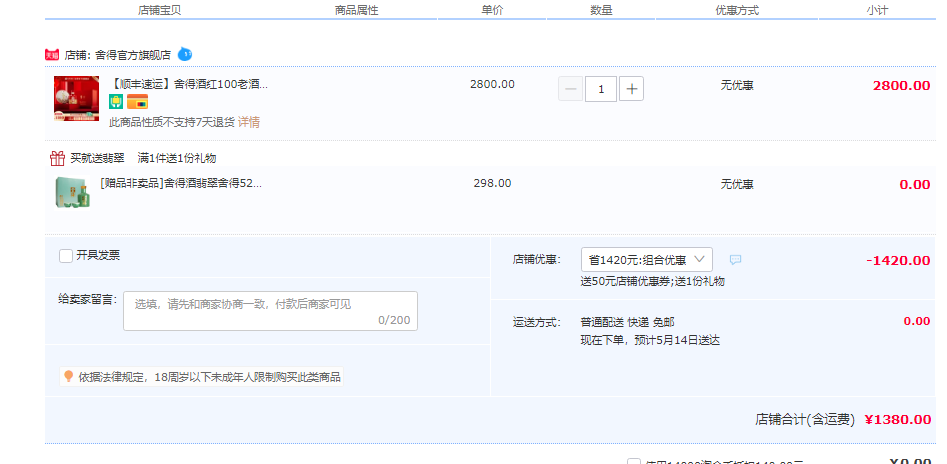
Task: Open the 赠品 舍得酒翡翠舍得52 gift title
Action: coord(181,183)
